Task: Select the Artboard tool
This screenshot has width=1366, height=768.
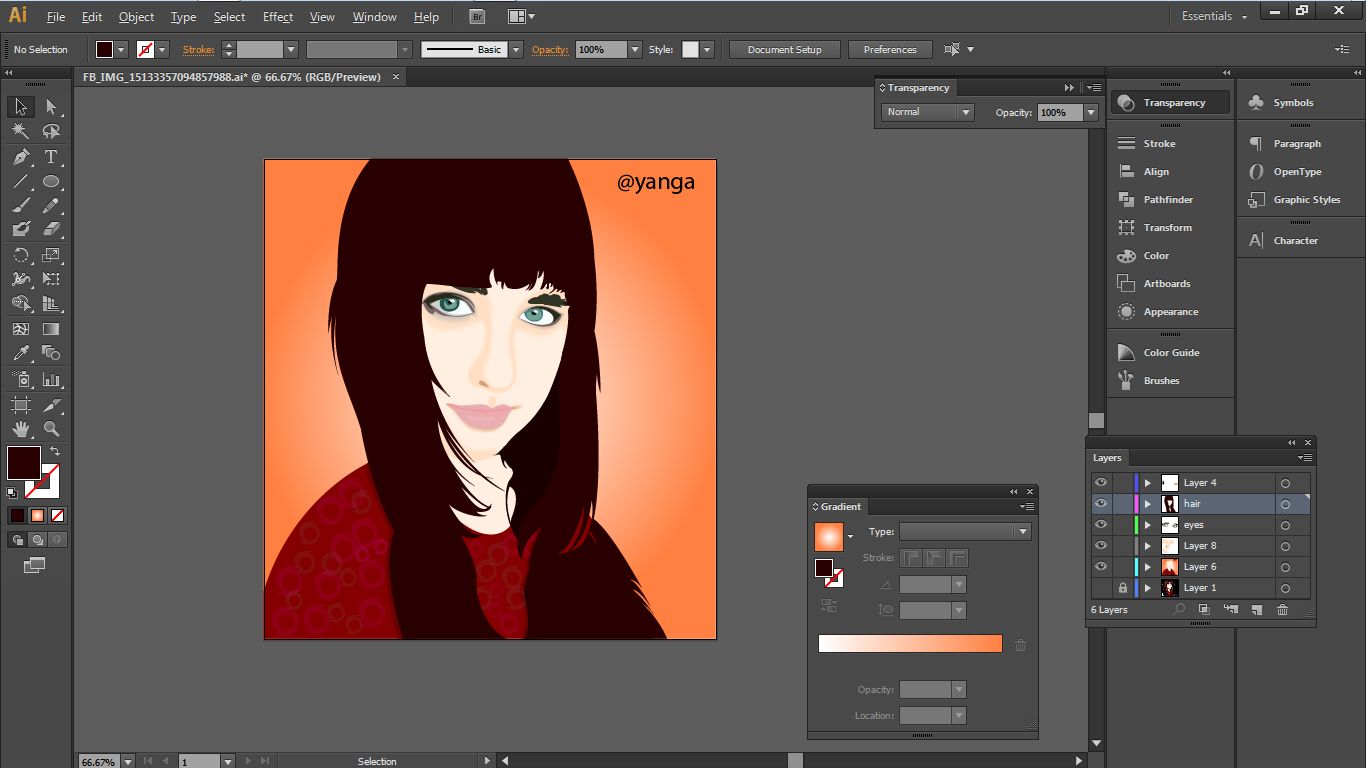Action: point(21,405)
